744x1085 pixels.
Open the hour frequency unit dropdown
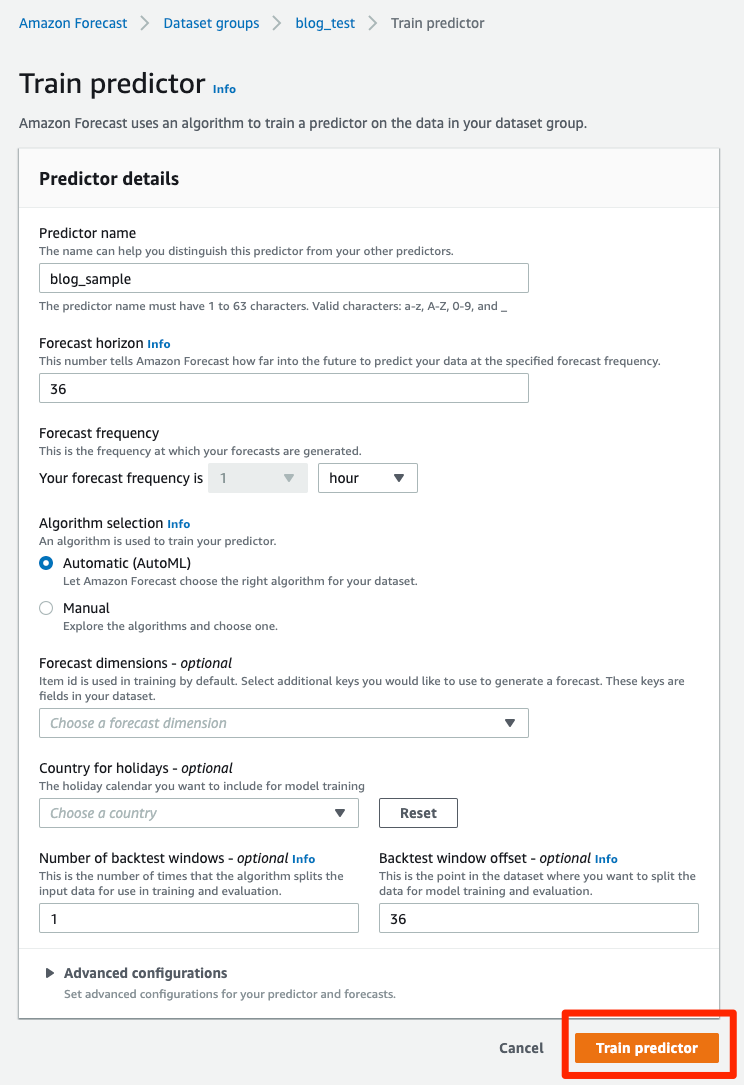click(367, 478)
